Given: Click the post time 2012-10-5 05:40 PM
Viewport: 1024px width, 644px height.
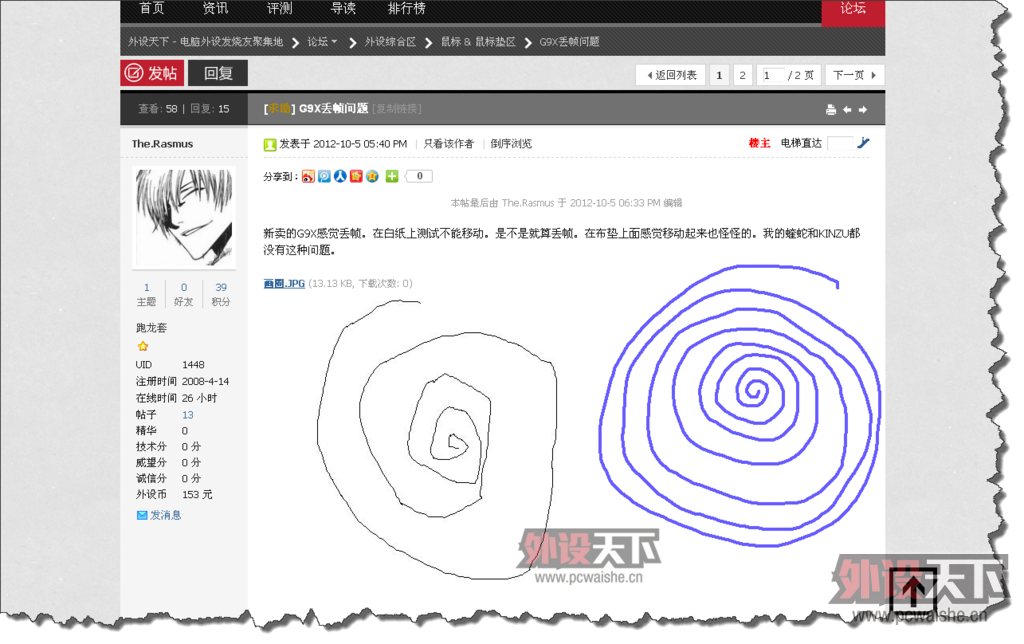Looking at the screenshot, I should point(360,144).
